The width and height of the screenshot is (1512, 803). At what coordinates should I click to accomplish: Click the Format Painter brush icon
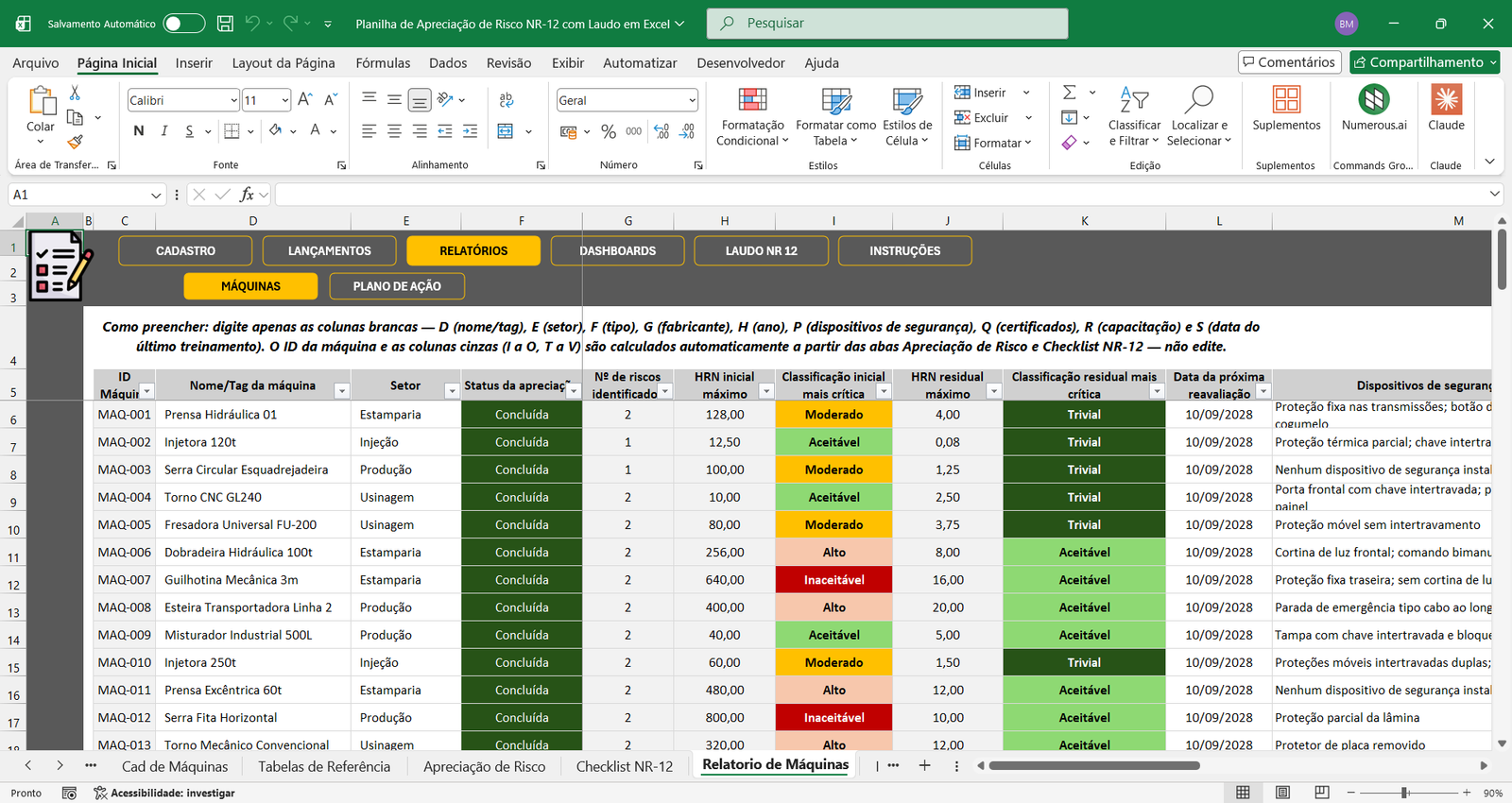click(x=75, y=142)
